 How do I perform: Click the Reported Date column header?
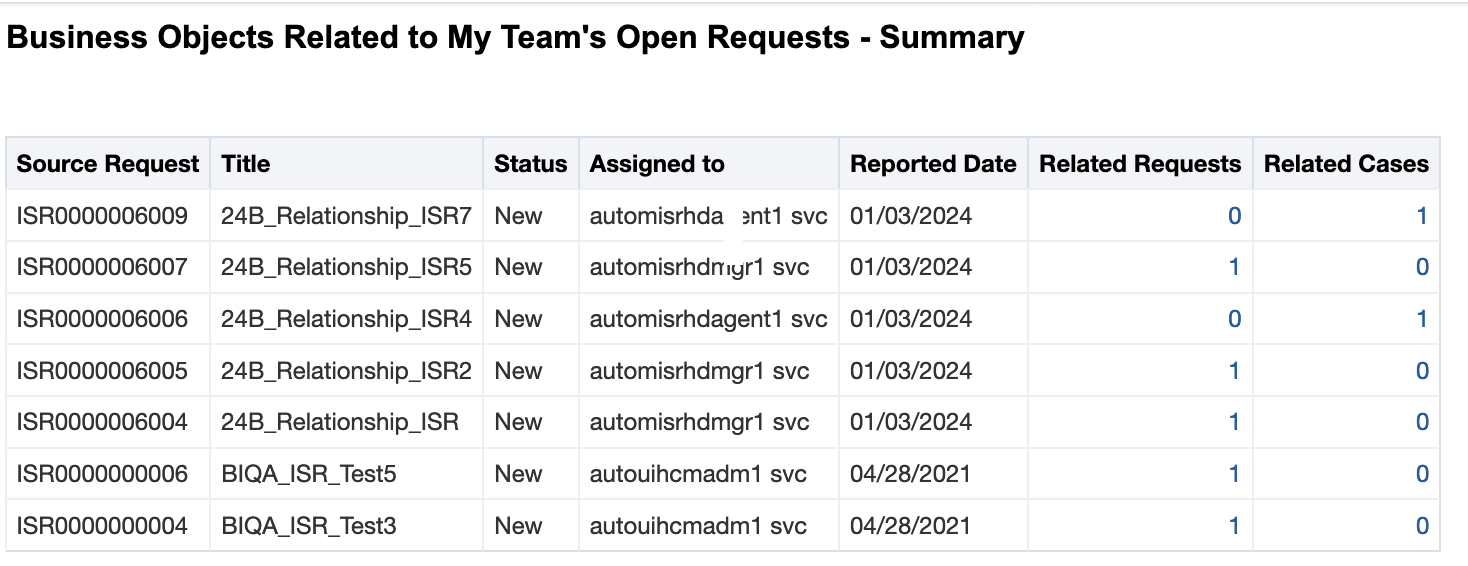934,164
